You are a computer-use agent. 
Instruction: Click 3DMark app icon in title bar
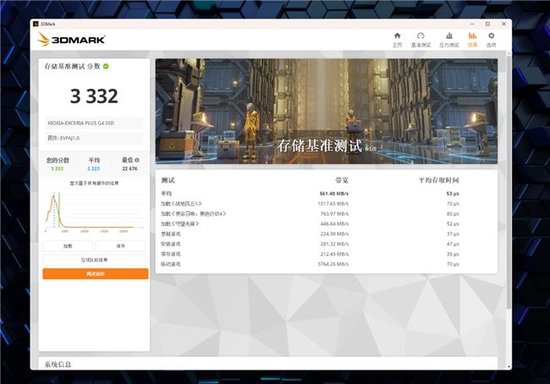click(35, 24)
